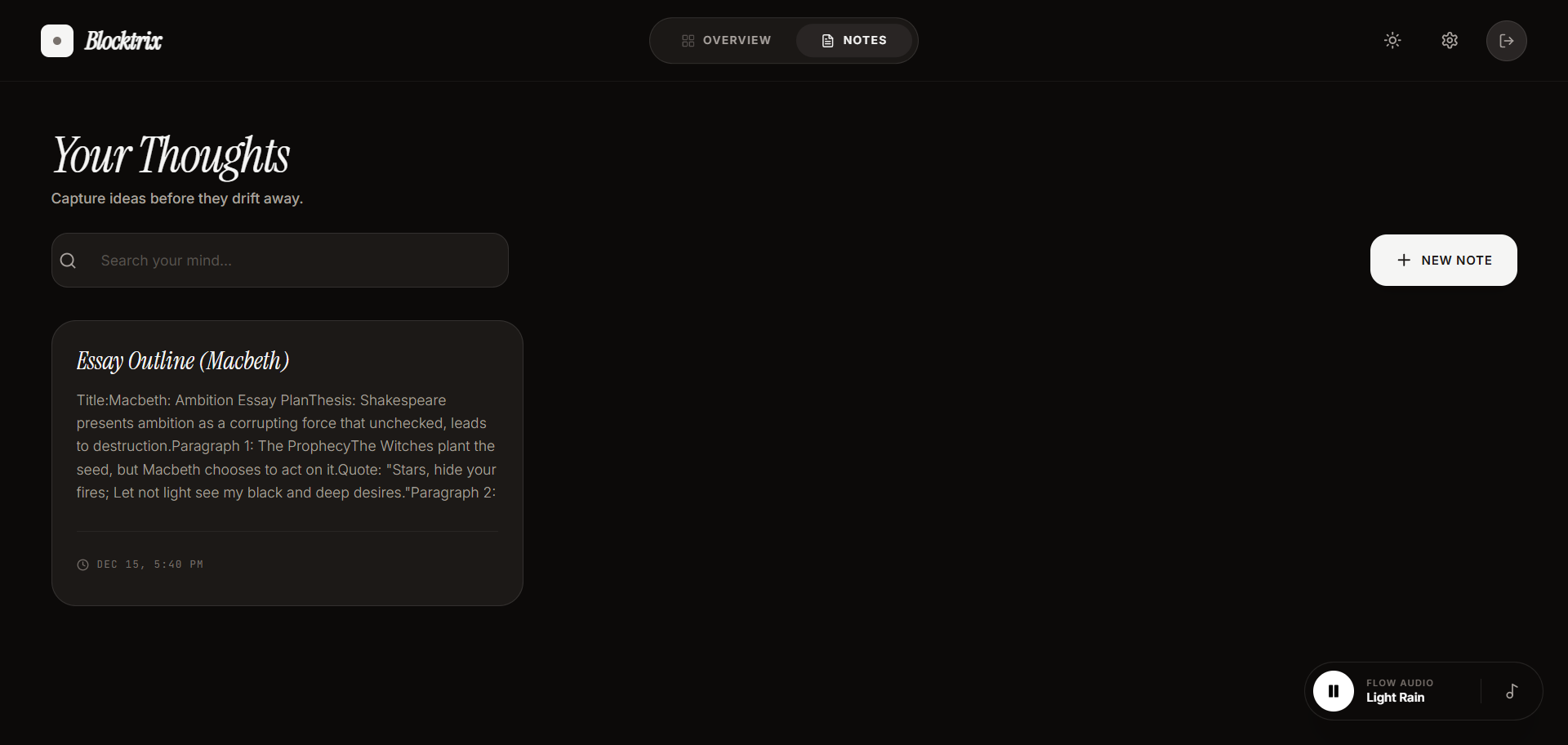Screen dimensions: 1568x745
Task: Open the settings gear
Action: pyautogui.click(x=1450, y=40)
